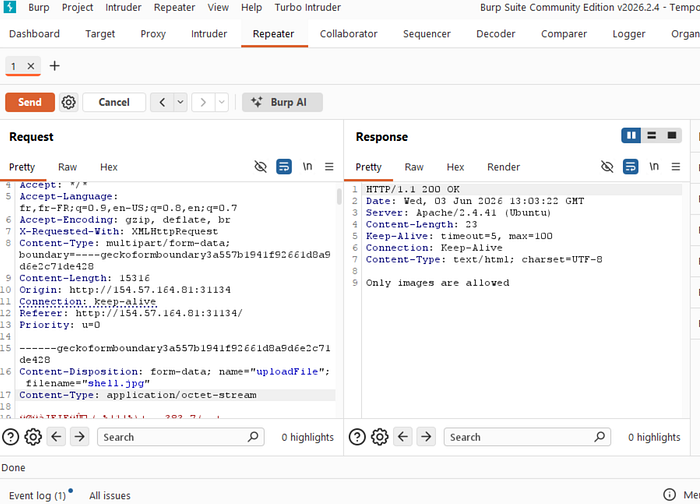Click the Burp AI sparkle button
Image resolution: width=700 pixels, height=504 pixels.
pos(282,102)
